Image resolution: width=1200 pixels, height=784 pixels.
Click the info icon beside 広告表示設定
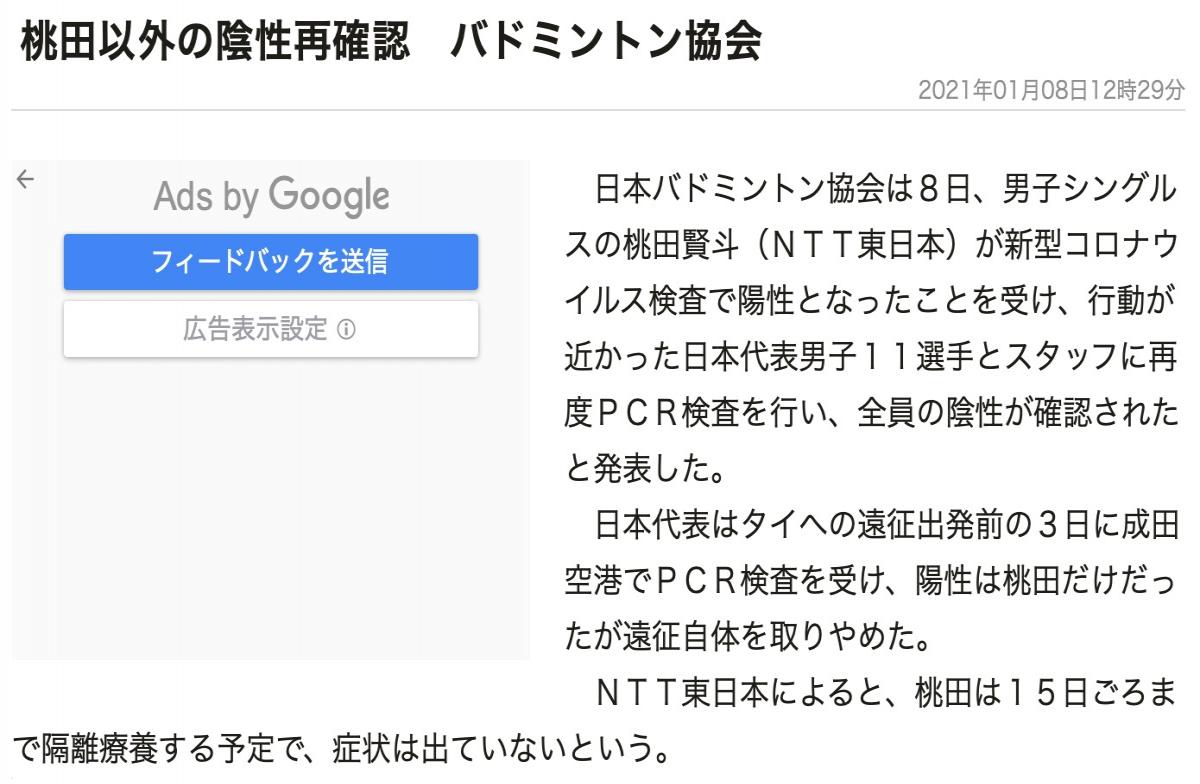coord(346,329)
